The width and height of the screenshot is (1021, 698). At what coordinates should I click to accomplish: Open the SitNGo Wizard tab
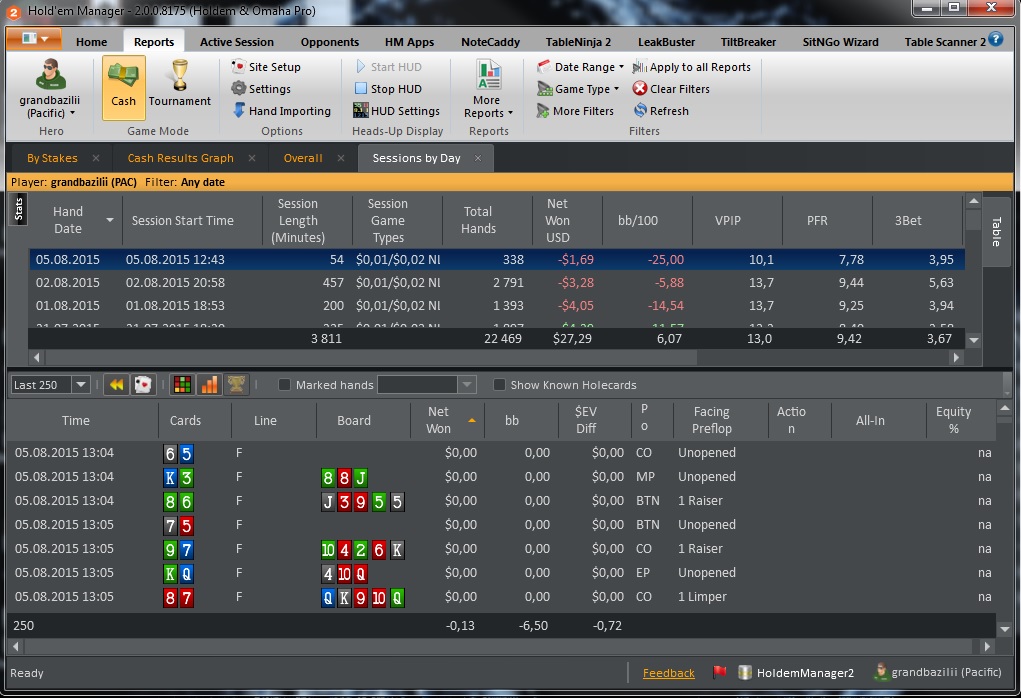(x=840, y=42)
